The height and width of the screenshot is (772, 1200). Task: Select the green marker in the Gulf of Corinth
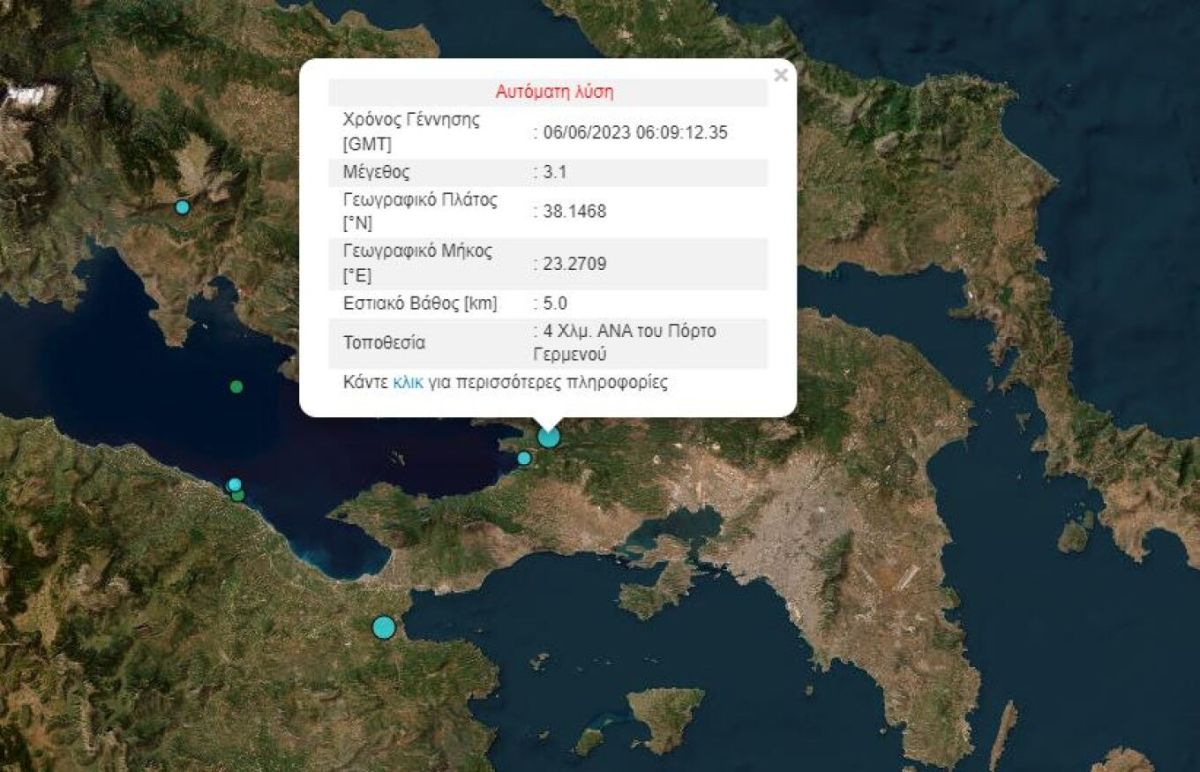(x=236, y=386)
